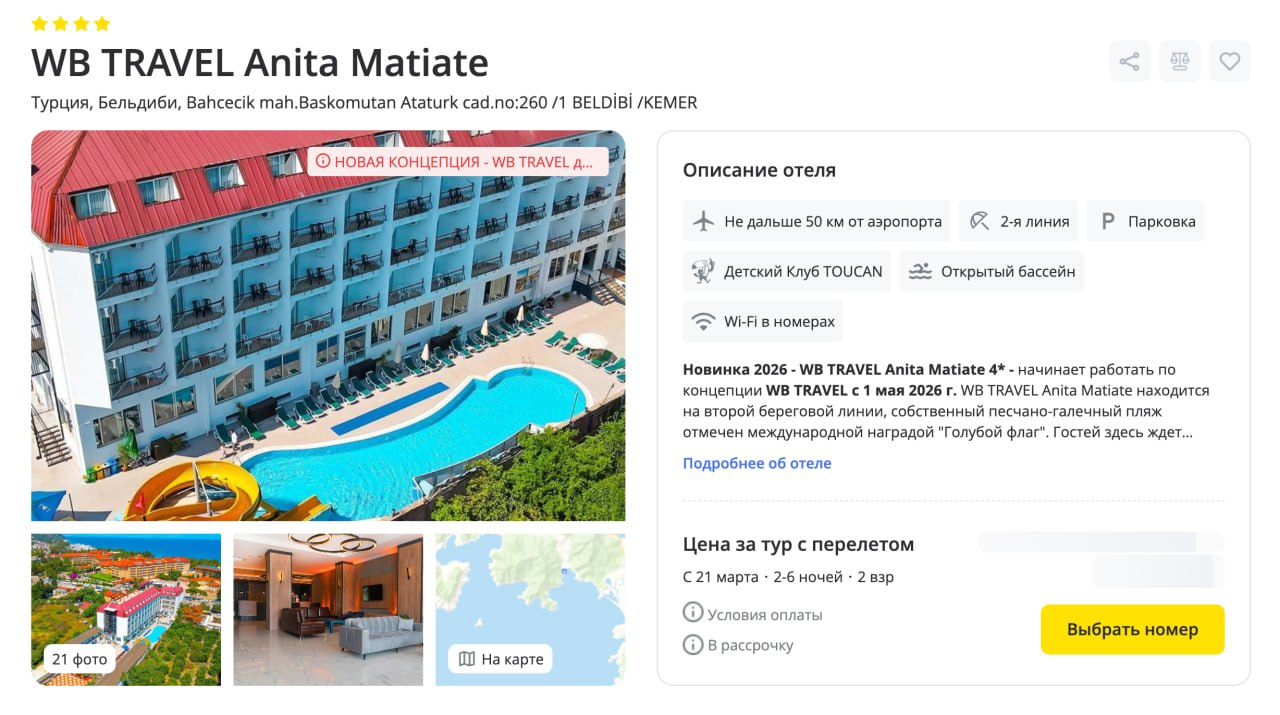
Task: Click the НОВАЯ КОНЦЕПЦИЯ red banner label
Action: coord(457,161)
